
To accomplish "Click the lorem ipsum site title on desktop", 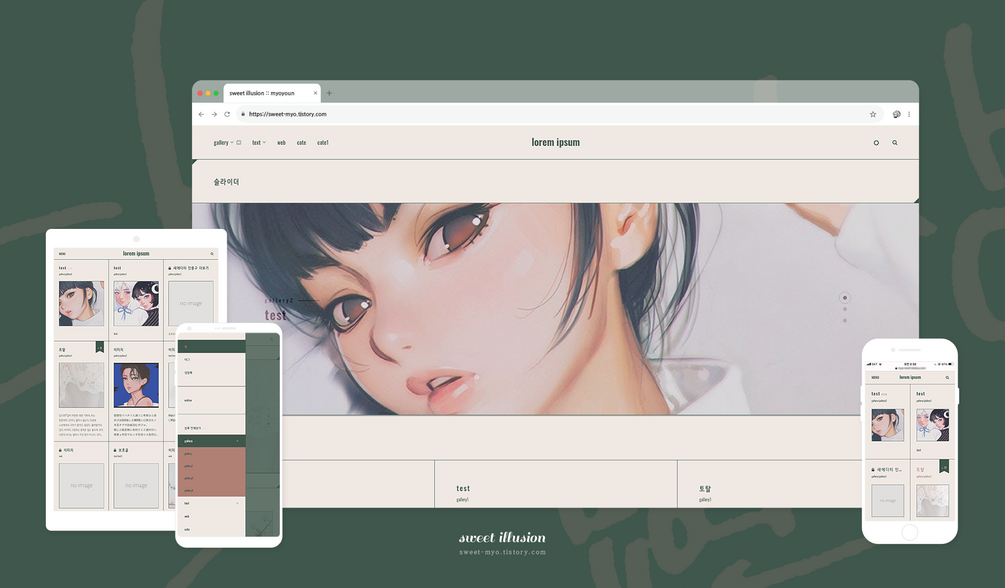I will click(x=556, y=142).
